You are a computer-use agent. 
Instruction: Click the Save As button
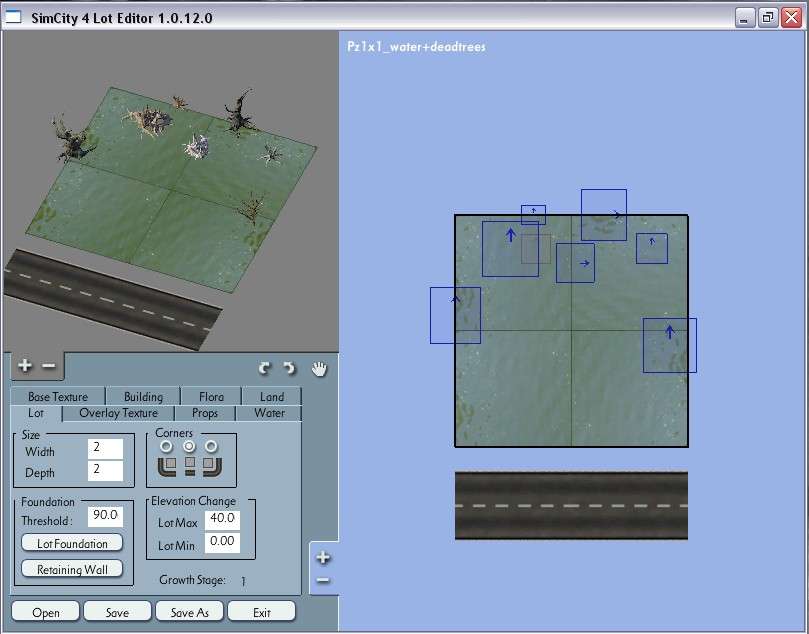189,612
